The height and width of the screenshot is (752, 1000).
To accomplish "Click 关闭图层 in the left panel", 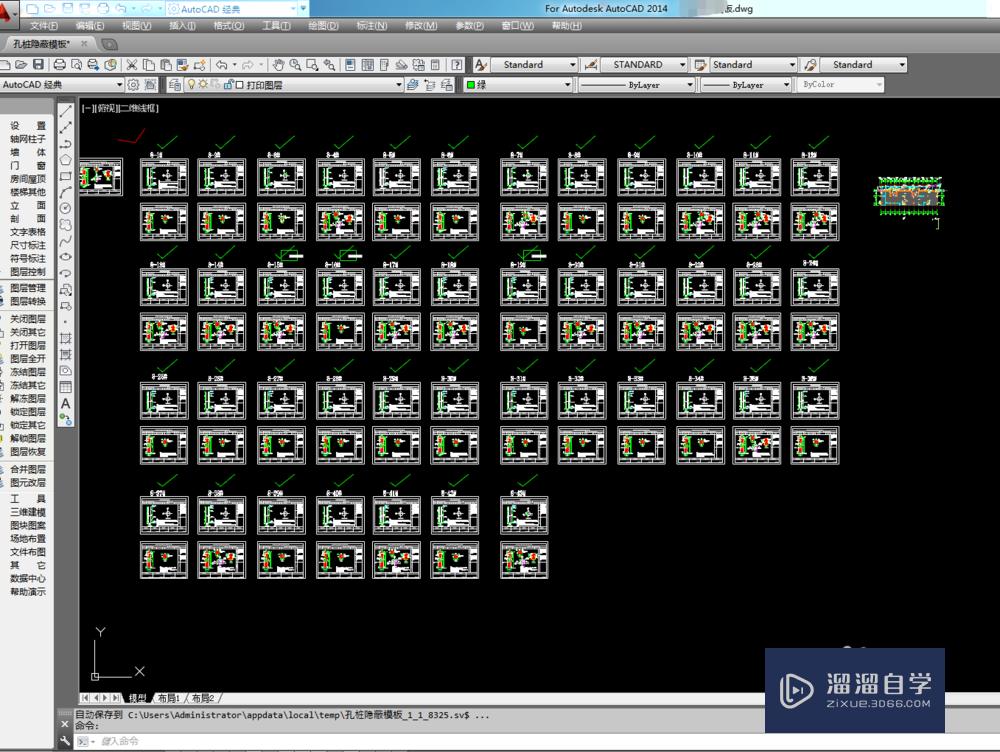I will tap(27, 318).
